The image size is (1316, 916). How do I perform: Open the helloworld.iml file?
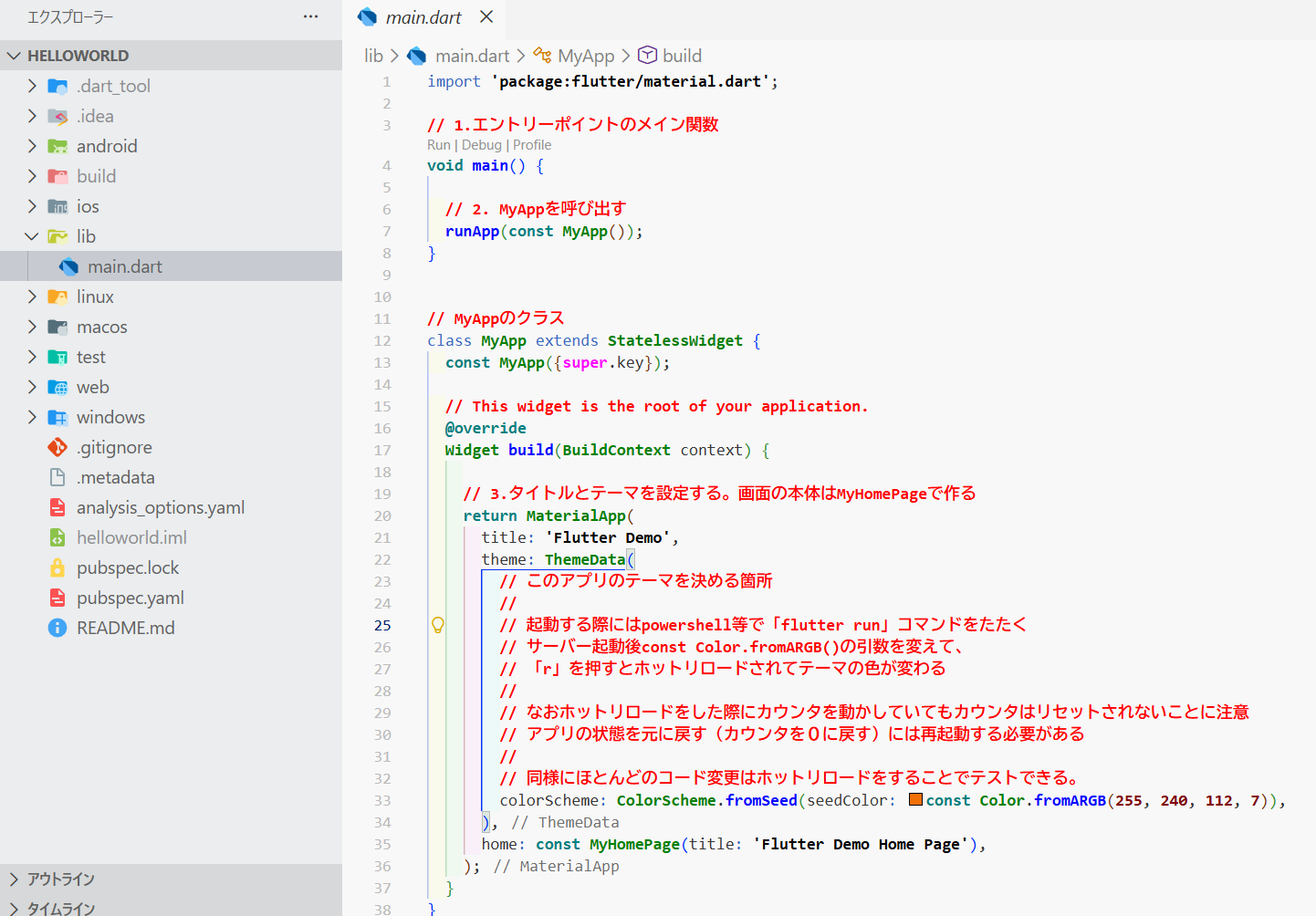pos(171,537)
